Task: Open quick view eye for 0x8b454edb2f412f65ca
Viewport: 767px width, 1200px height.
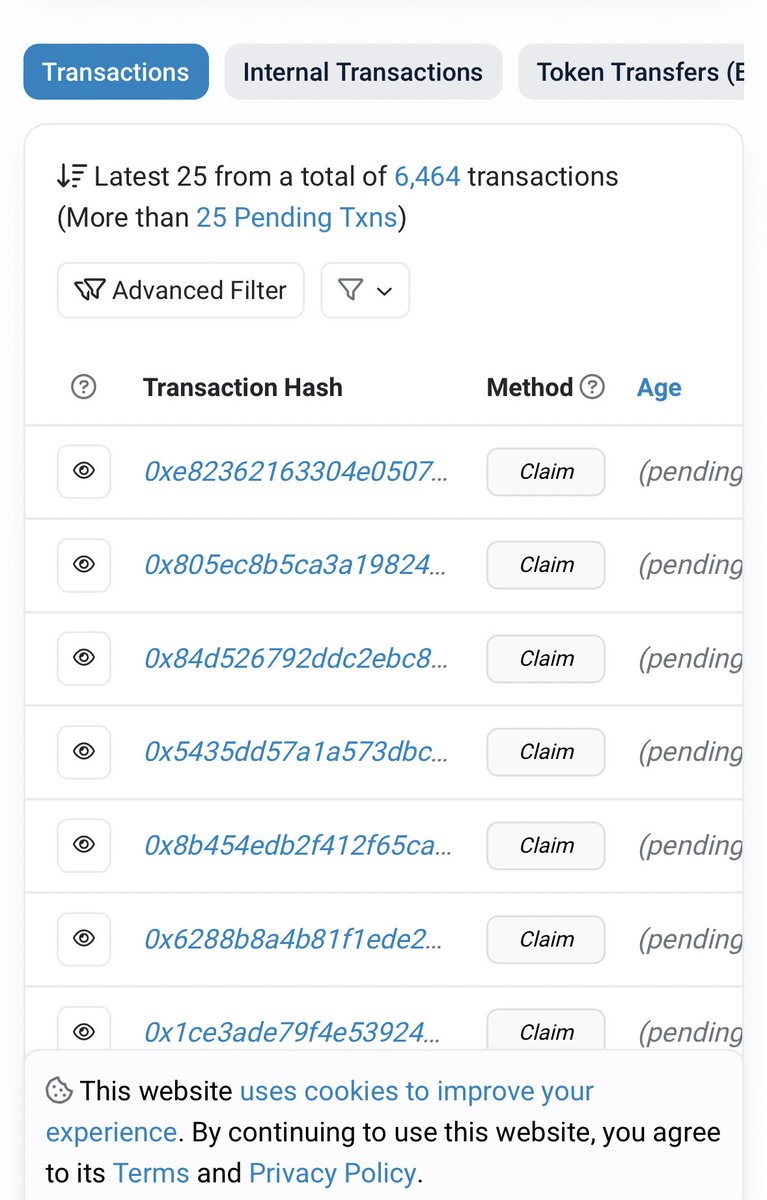Action: coord(84,846)
